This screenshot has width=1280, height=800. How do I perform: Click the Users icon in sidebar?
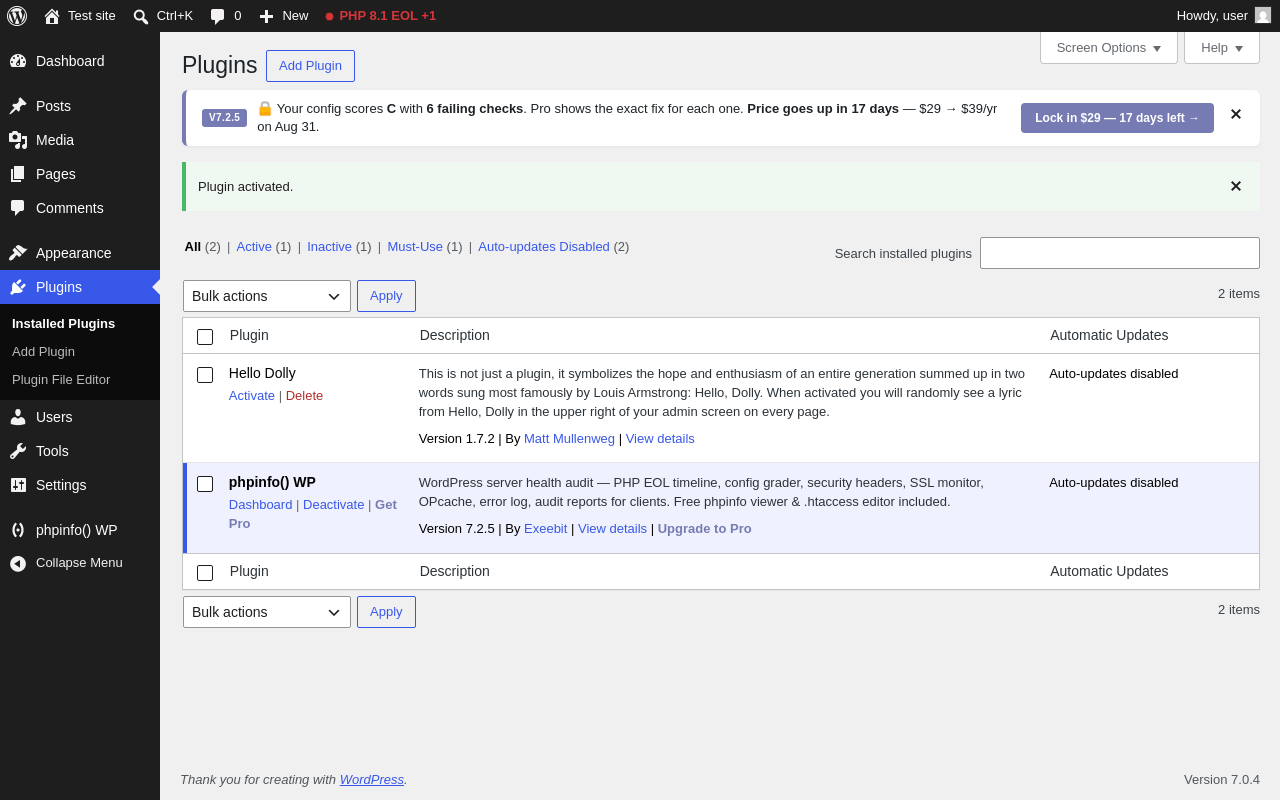pos(18,417)
